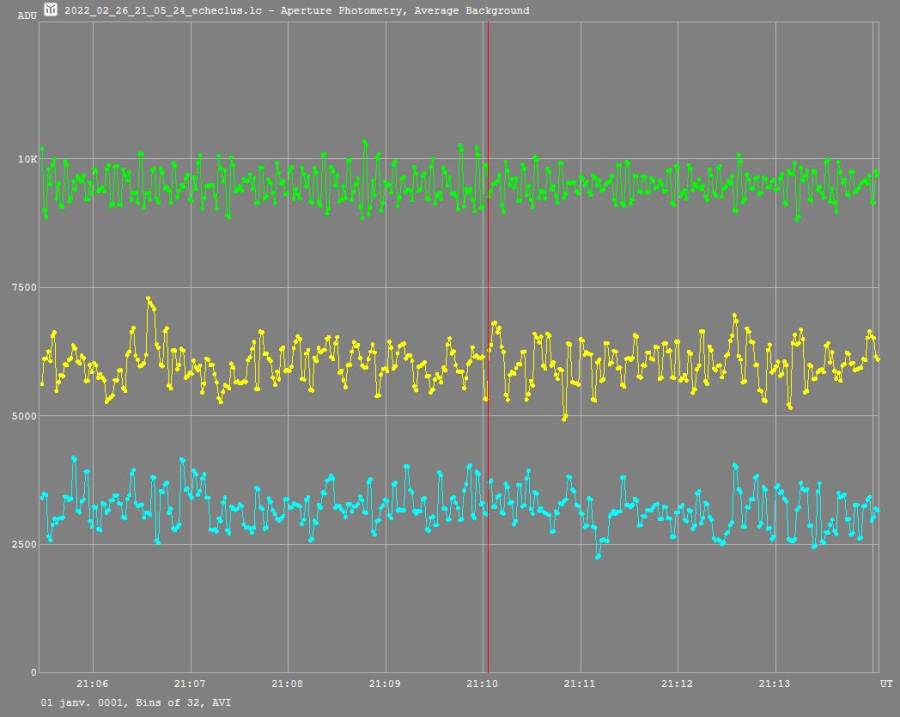Click the Tangra logo icon beside the title
Viewport: 900px width, 717px height.
point(50,10)
